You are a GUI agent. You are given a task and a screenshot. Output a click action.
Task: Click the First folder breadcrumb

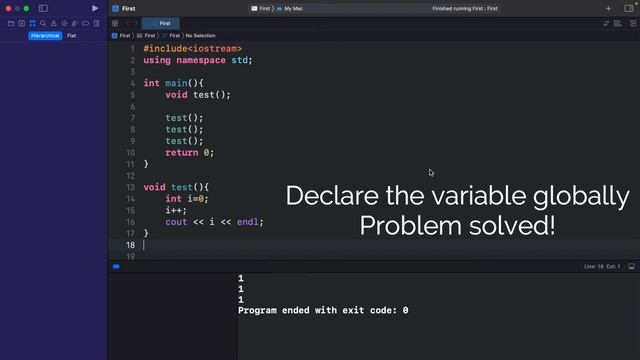(x=146, y=36)
